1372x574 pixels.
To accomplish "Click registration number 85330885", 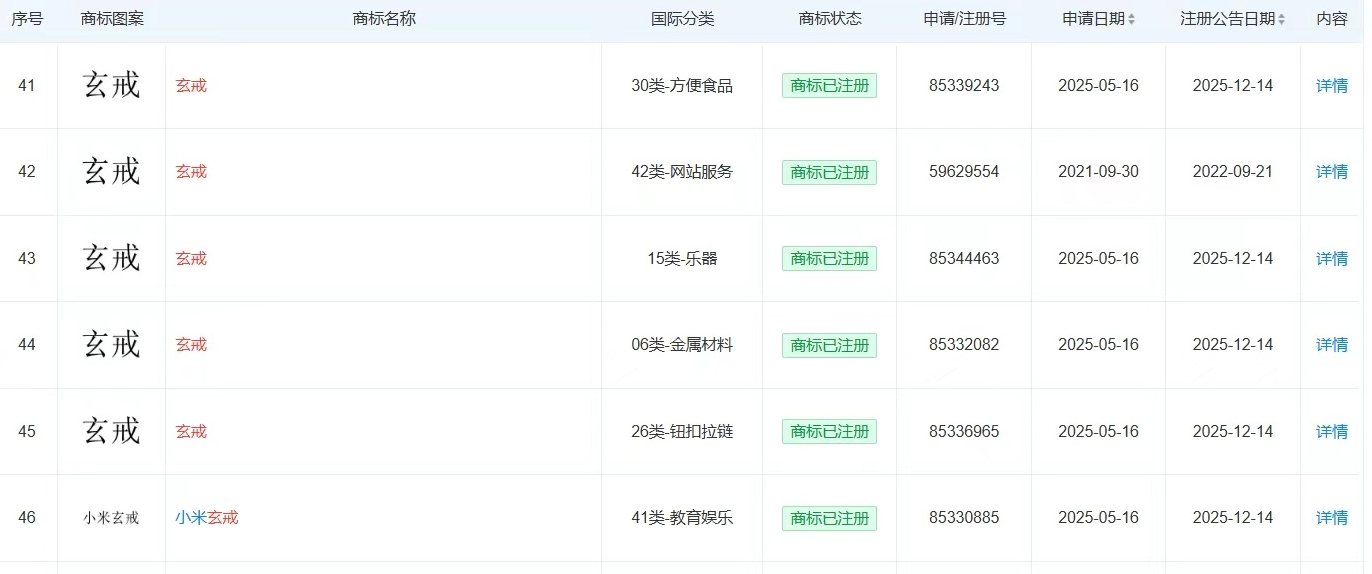I will pos(964,518).
